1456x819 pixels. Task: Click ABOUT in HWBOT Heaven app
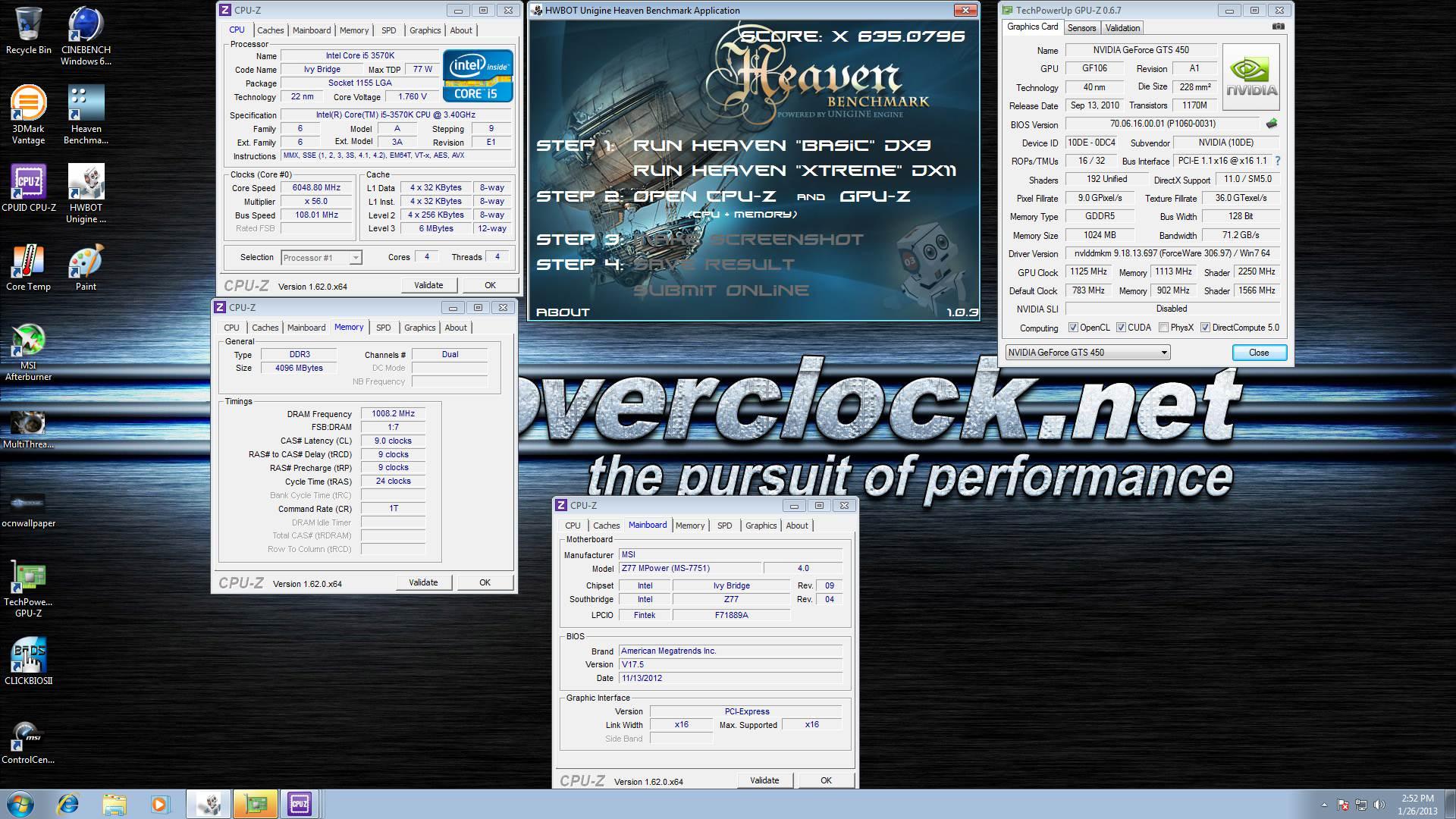tap(563, 312)
